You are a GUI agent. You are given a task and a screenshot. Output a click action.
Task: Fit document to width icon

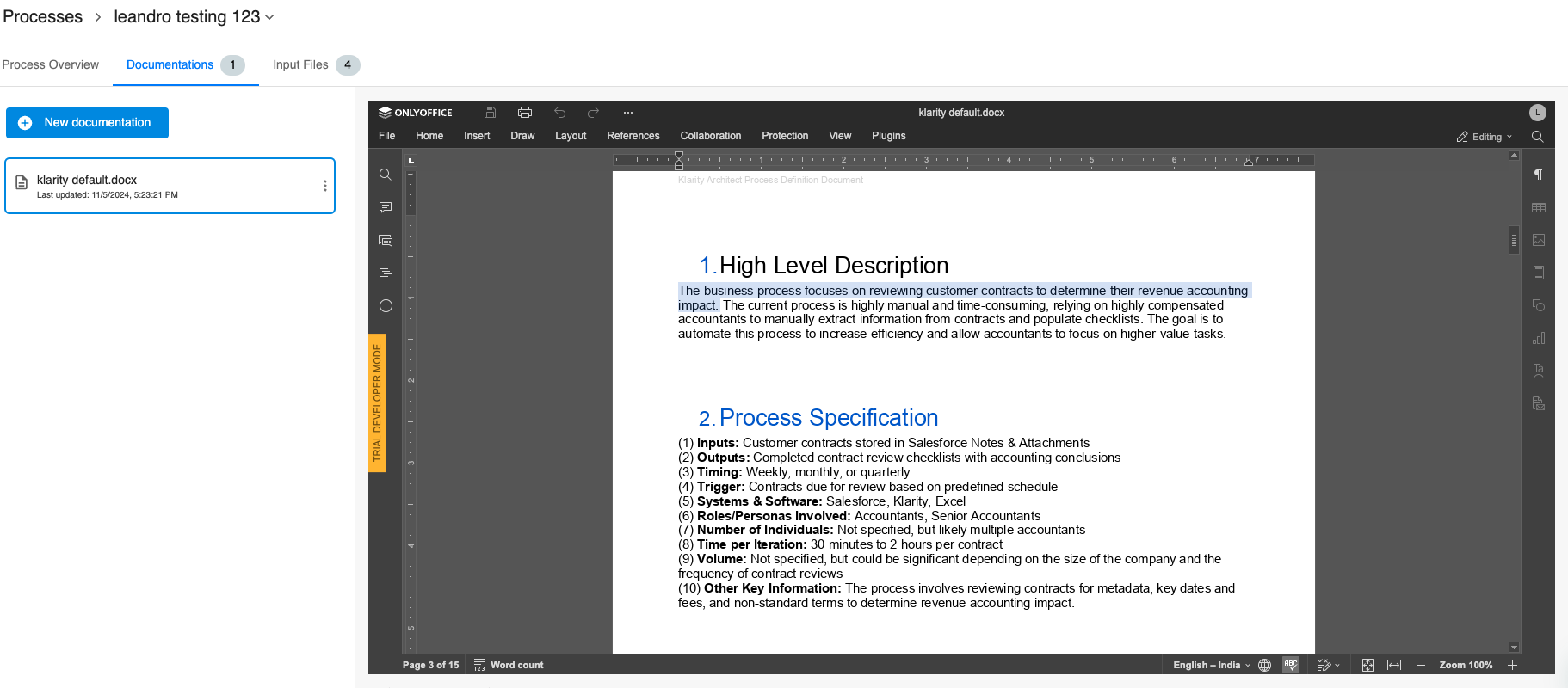pyautogui.click(x=1394, y=665)
